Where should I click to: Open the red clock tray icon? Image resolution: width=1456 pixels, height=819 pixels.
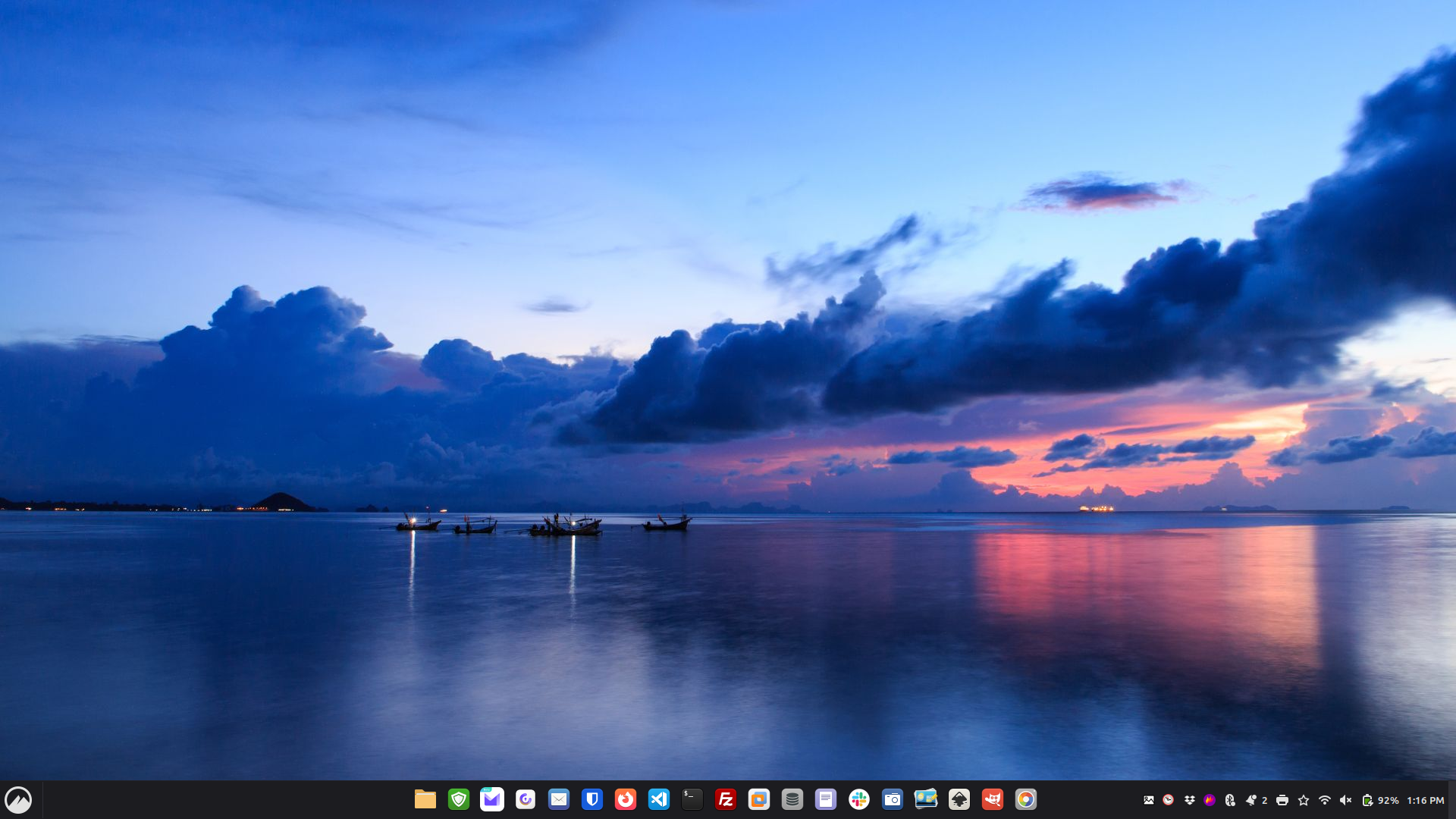click(1168, 800)
